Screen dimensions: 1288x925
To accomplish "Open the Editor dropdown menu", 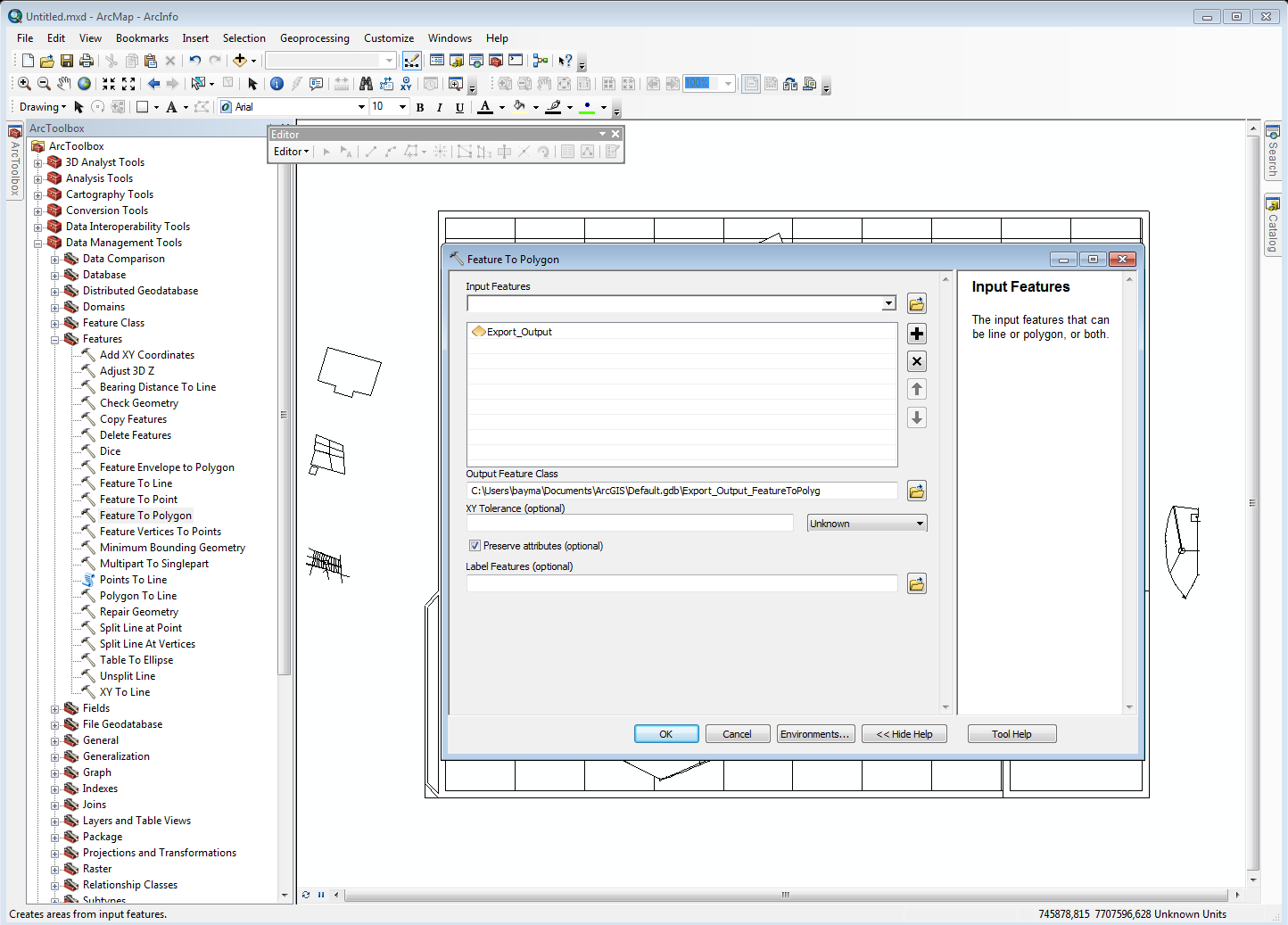I will [291, 152].
